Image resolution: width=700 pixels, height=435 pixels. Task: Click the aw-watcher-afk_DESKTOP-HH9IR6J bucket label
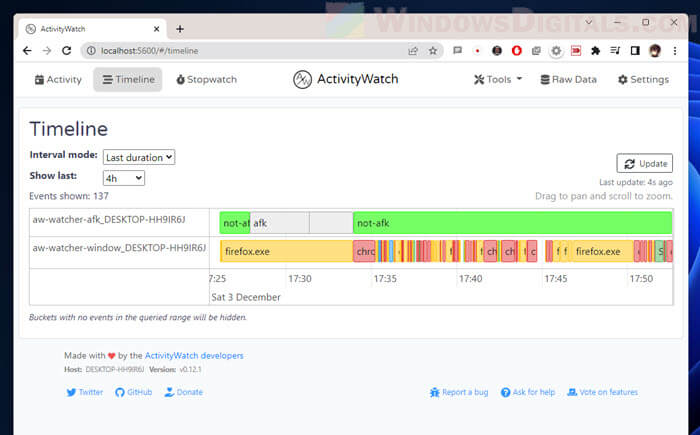pyautogui.click(x=109, y=219)
